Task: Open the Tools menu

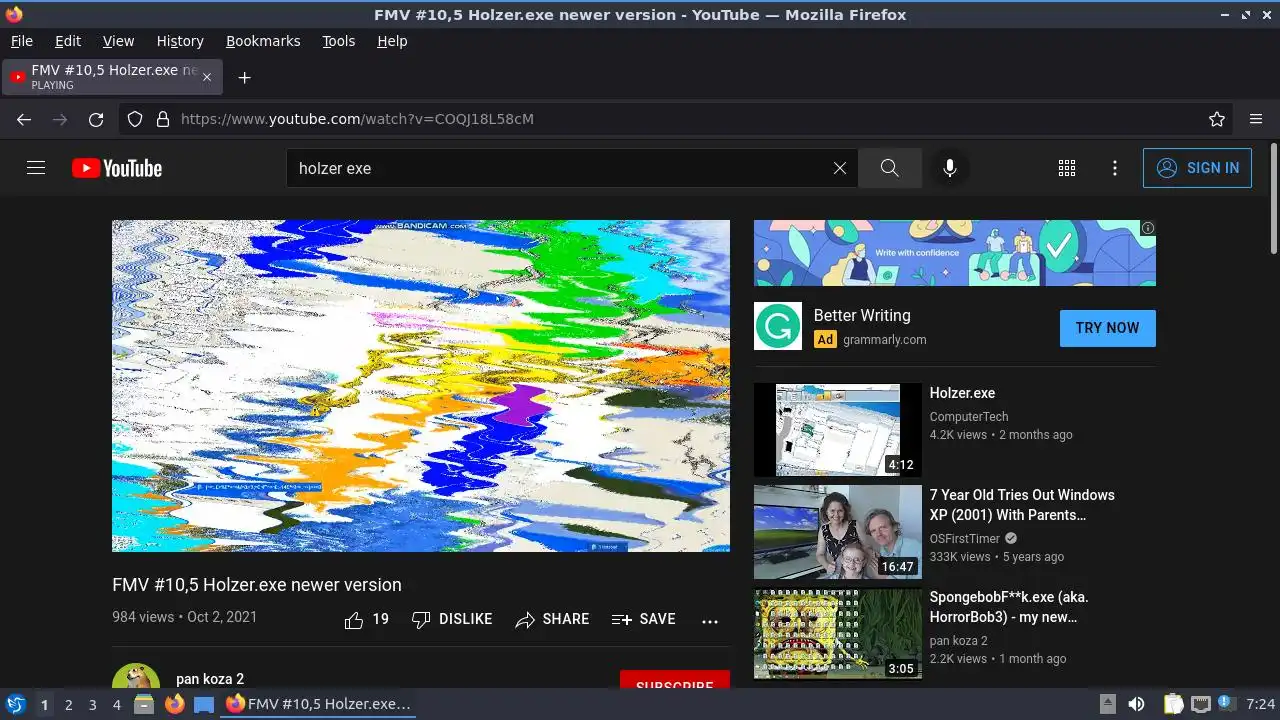Action: [338, 41]
